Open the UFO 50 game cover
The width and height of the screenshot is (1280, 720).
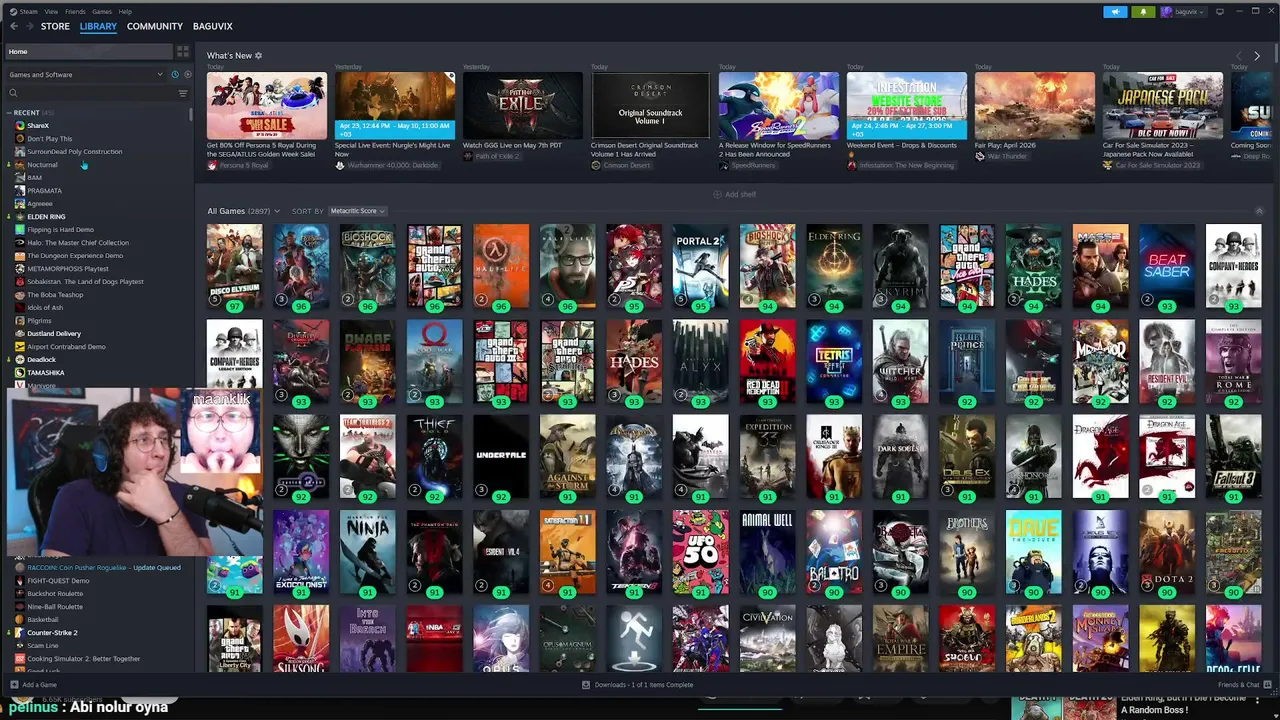click(x=700, y=552)
